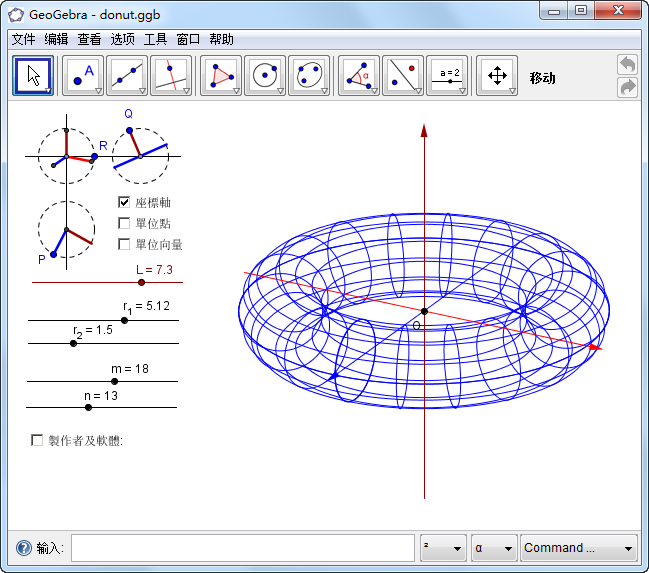
Task: Select the Slider a=2 tool
Action: (447, 75)
